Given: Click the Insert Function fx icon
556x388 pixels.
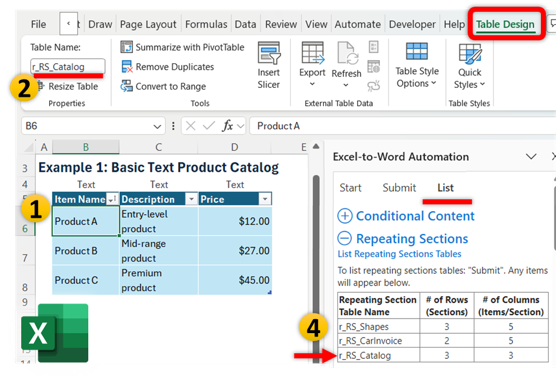Looking at the screenshot, I should pos(227,126).
